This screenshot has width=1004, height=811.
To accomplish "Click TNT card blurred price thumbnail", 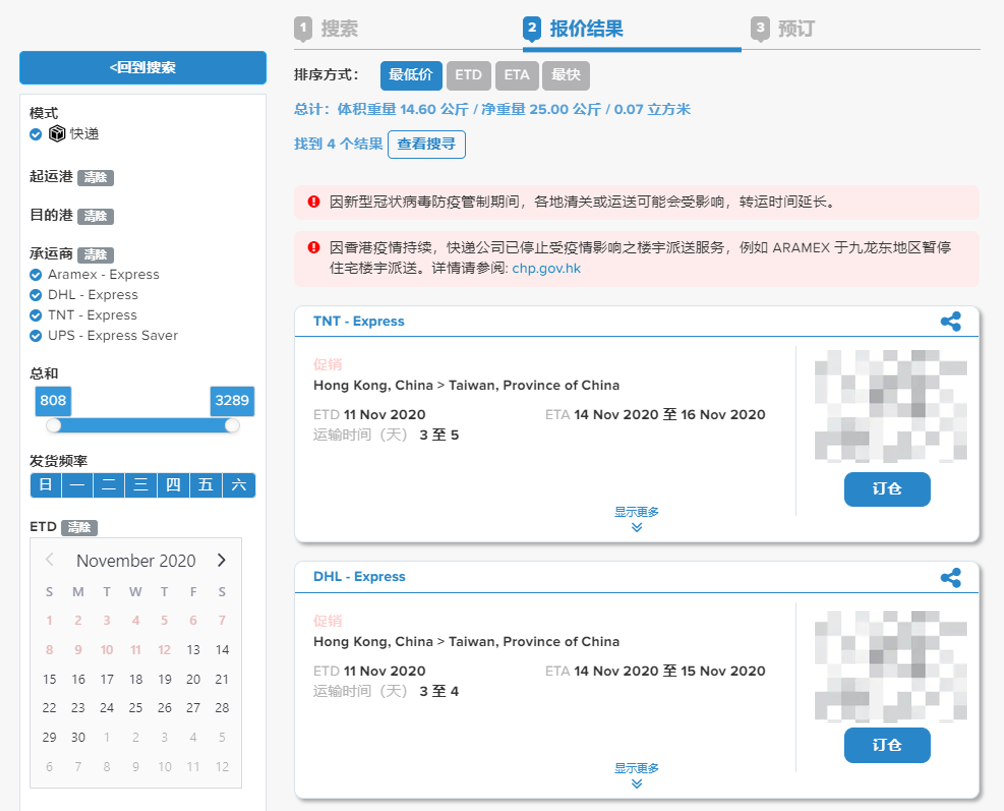I will pyautogui.click(x=891, y=405).
